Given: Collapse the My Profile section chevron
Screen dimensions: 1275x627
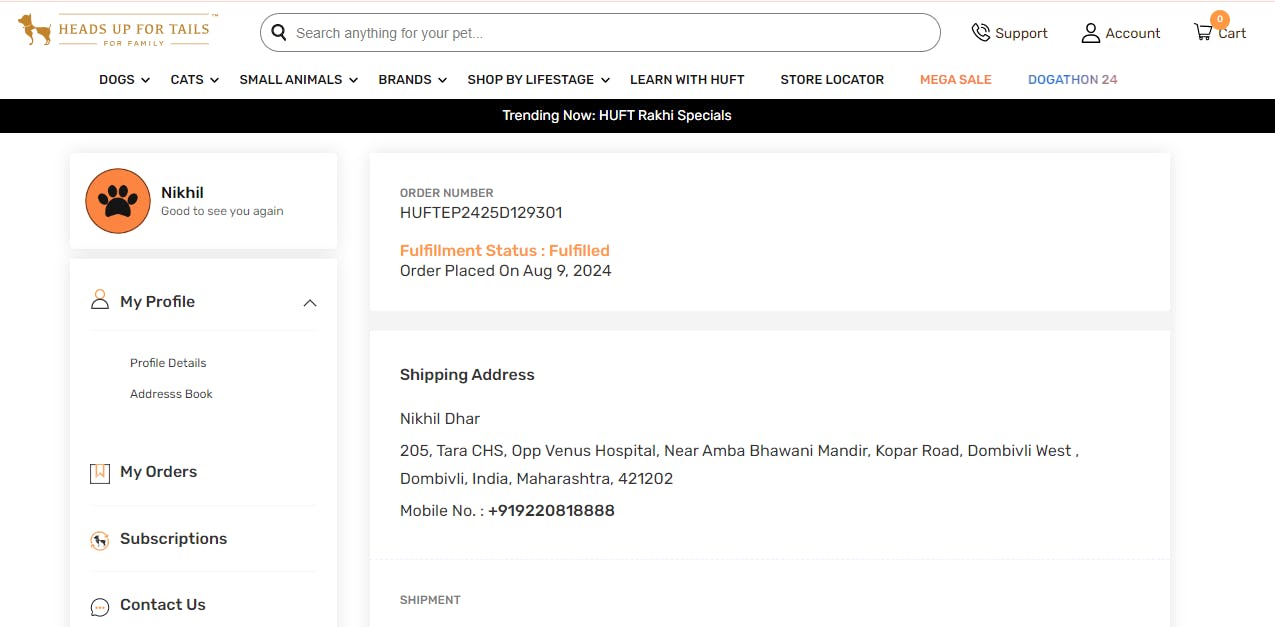Looking at the screenshot, I should pyautogui.click(x=310, y=303).
